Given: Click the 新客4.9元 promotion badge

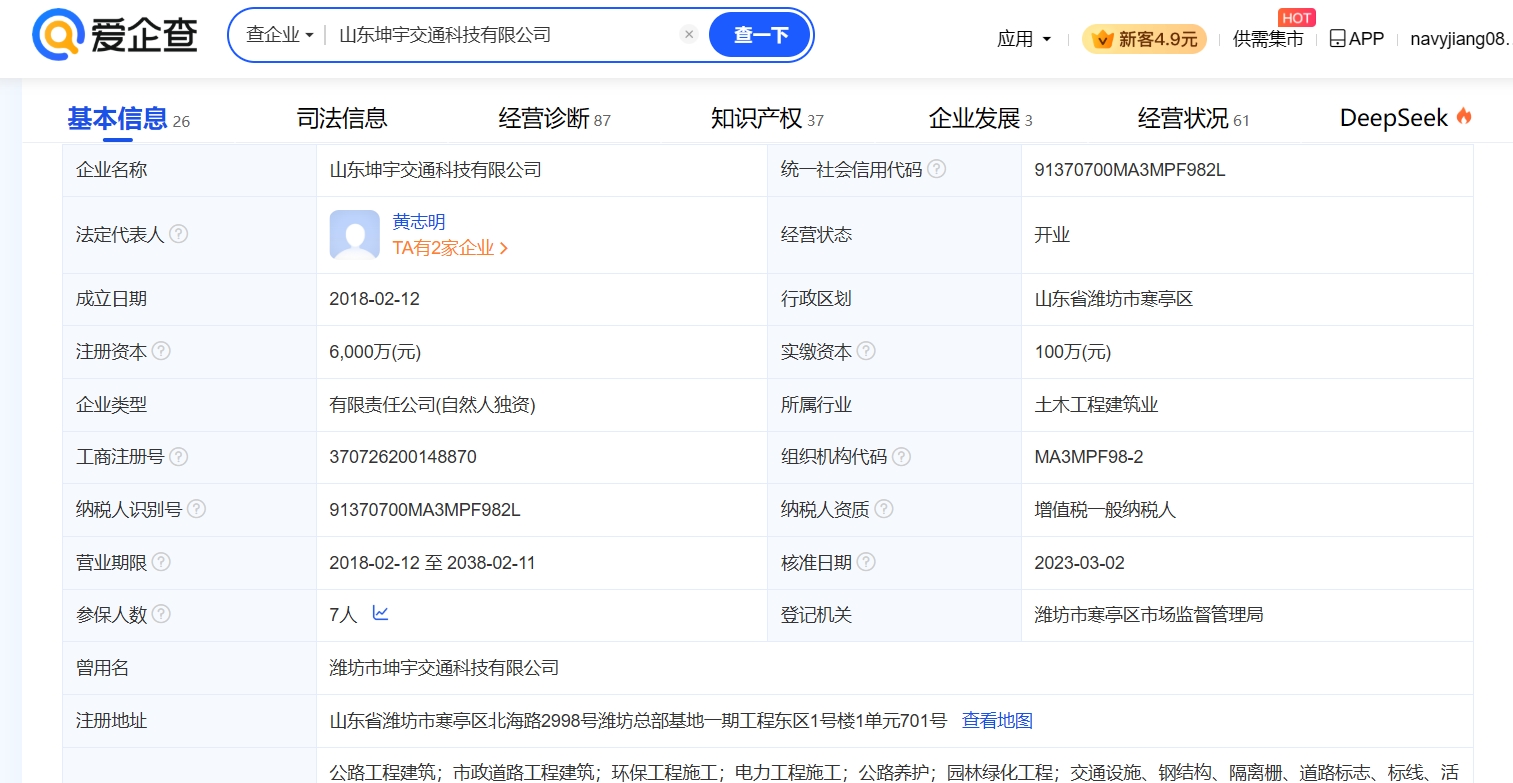Looking at the screenshot, I should point(1144,39).
